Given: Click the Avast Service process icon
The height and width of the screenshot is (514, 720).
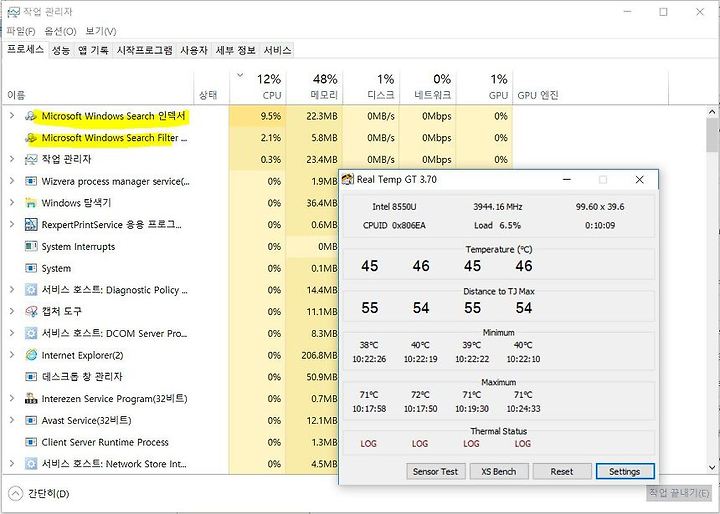Looking at the screenshot, I should click(x=31, y=420).
